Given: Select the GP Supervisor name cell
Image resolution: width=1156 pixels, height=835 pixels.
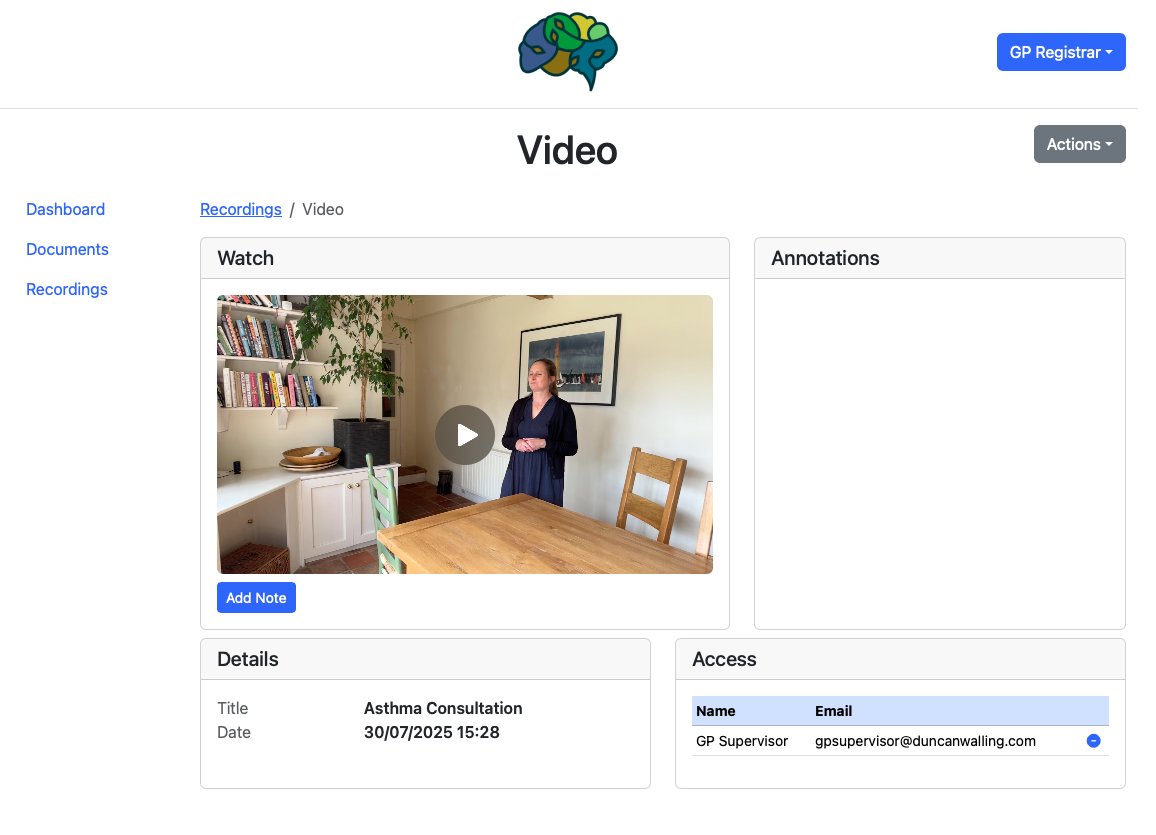Looking at the screenshot, I should (742, 741).
